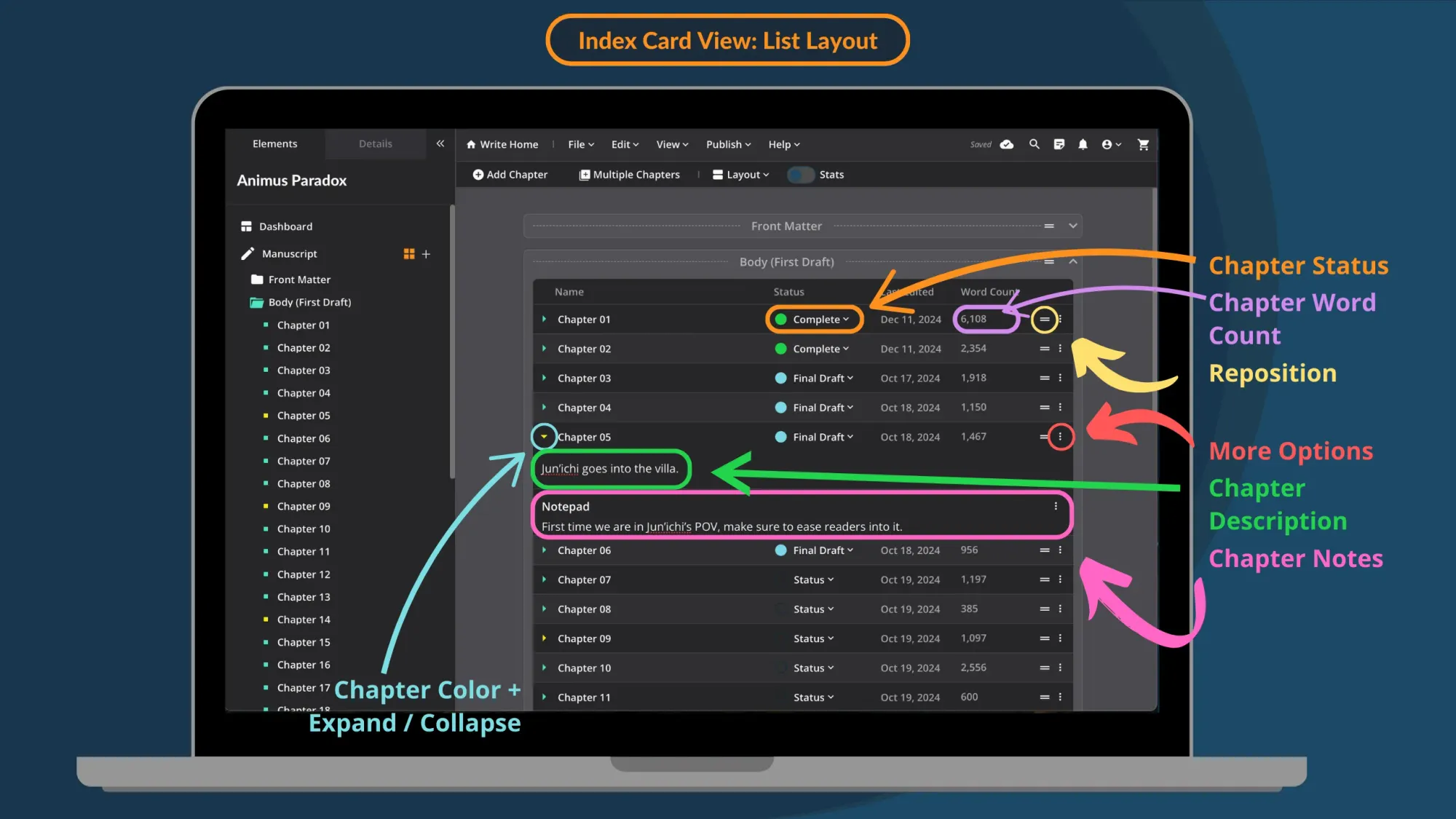Open the Complete status dropdown for Chapter 01
Viewport: 1456px width, 819px height.
(x=814, y=319)
